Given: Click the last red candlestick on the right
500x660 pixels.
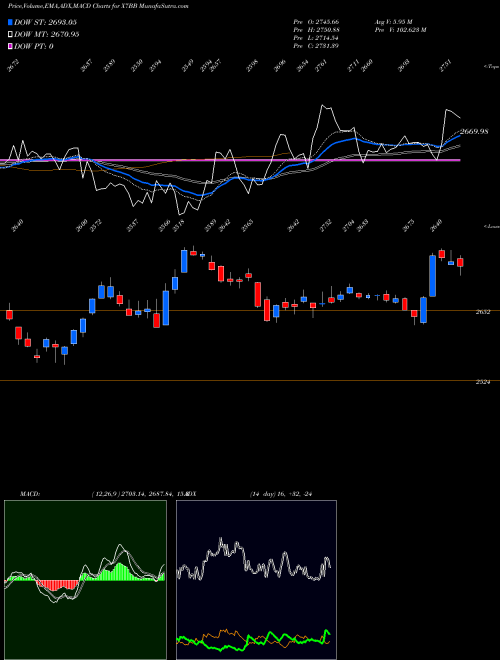Looking at the screenshot, I should tap(460, 262).
